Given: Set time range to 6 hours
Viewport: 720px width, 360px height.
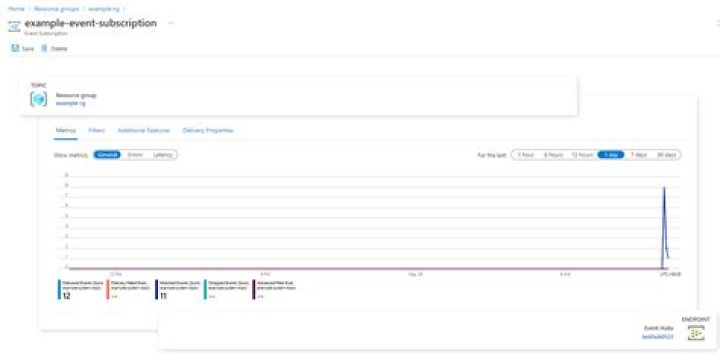Looking at the screenshot, I should (x=553, y=155).
